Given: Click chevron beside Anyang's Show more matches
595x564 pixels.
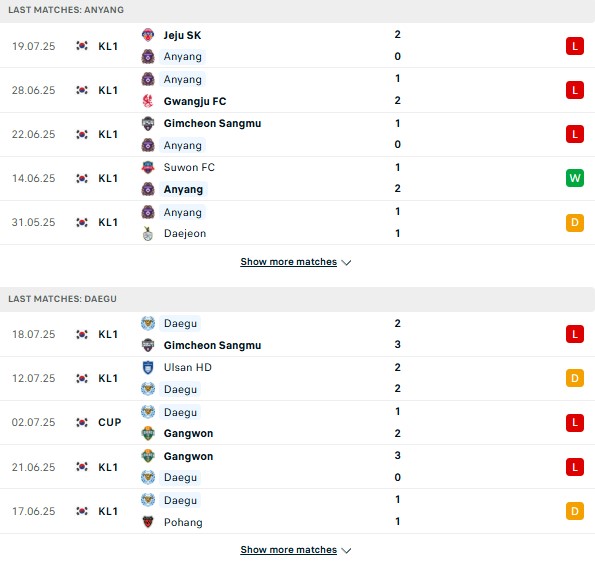Looking at the screenshot, I should [346, 263].
